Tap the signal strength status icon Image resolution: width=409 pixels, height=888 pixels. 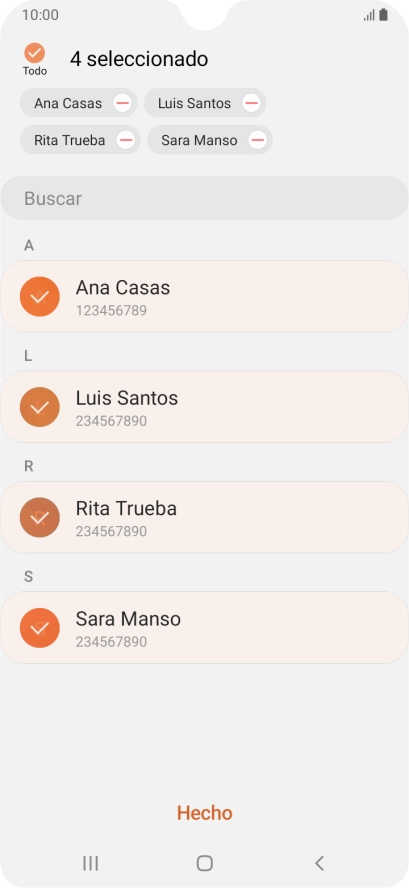click(369, 16)
